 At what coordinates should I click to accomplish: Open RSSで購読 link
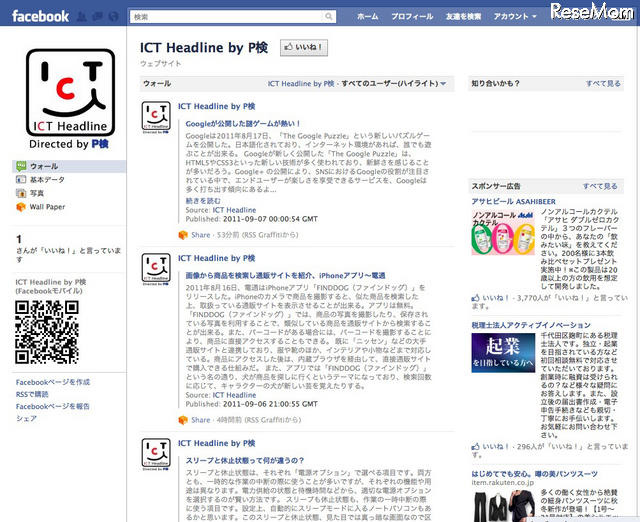click(32, 394)
